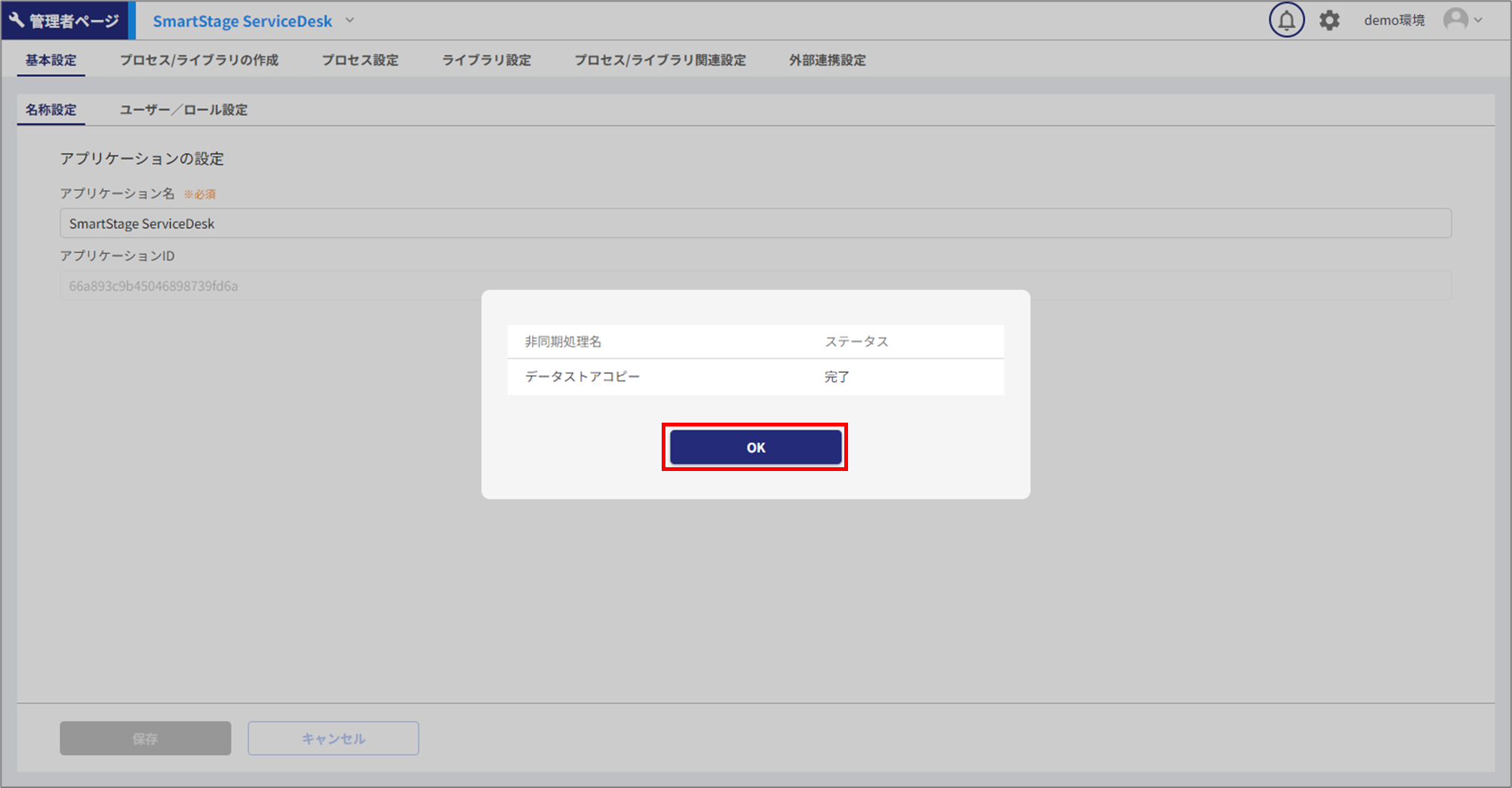Click the アプリケーション名 input field
The image size is (1512, 788).
[x=755, y=223]
